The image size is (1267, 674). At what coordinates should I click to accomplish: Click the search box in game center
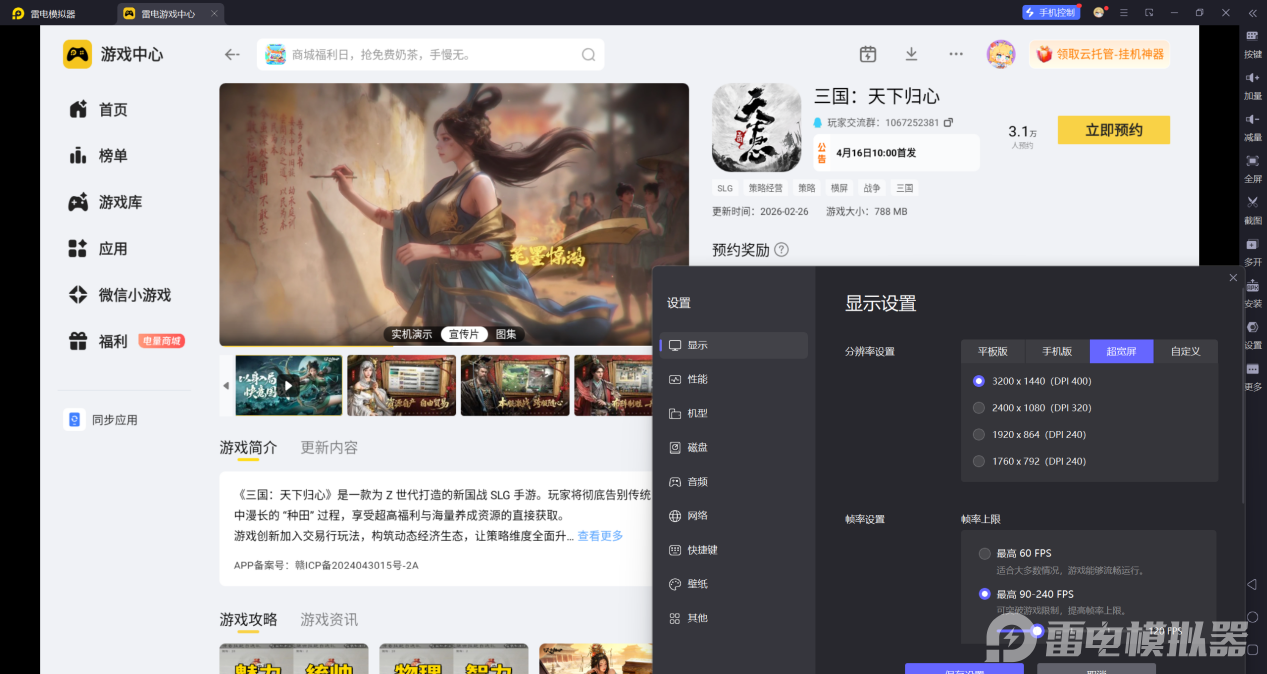[431, 55]
